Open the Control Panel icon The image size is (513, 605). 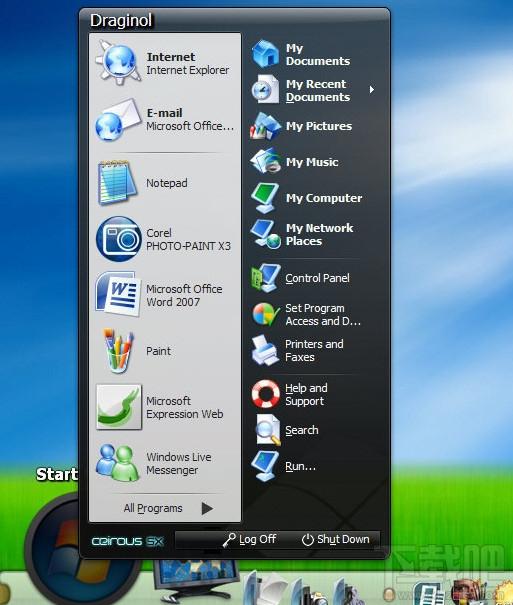coord(265,278)
